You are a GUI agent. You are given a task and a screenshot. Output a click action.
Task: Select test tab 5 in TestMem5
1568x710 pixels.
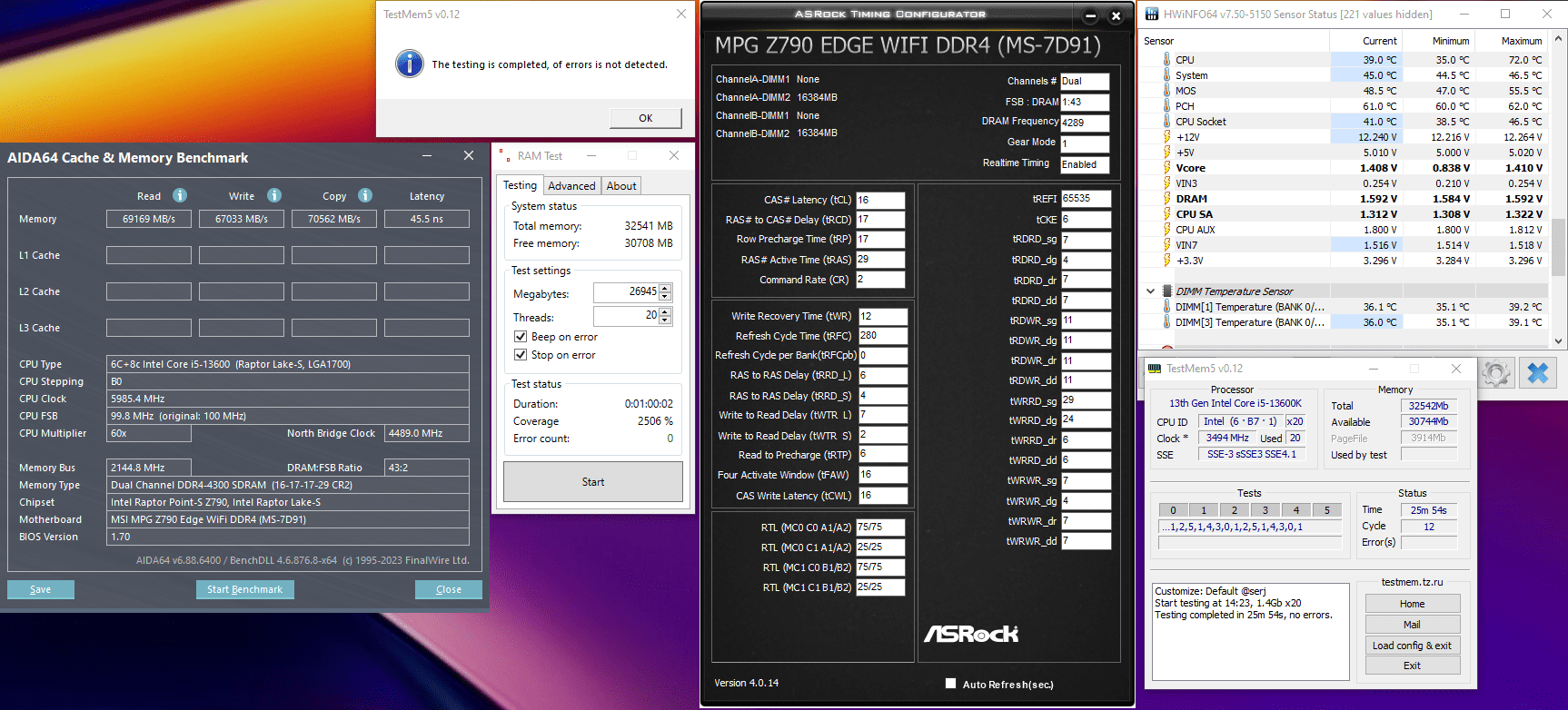pyautogui.click(x=1326, y=510)
